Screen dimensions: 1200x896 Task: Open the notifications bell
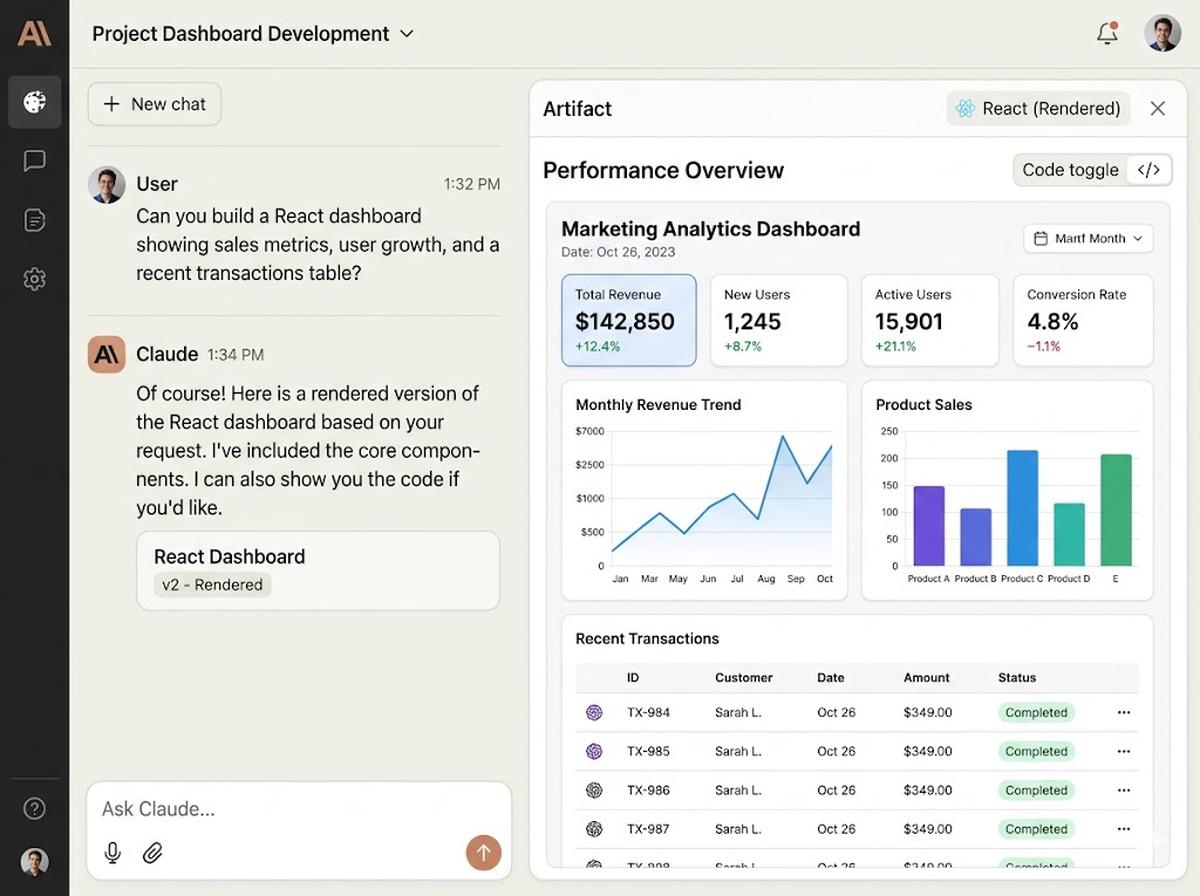[x=1107, y=33]
